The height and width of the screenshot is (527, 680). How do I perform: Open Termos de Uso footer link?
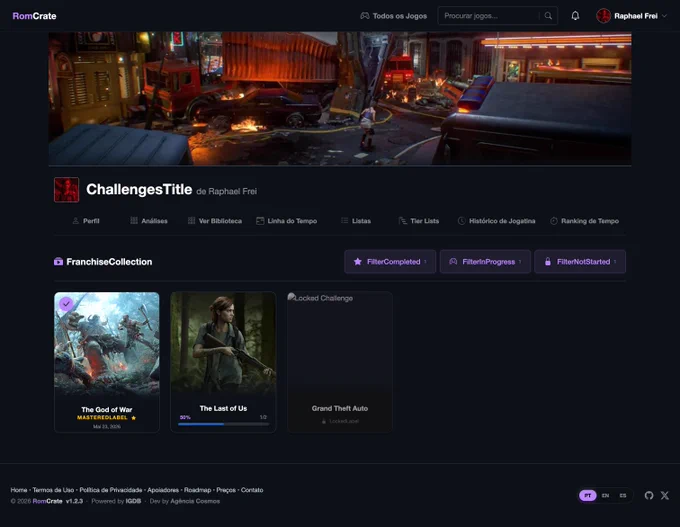(53, 490)
